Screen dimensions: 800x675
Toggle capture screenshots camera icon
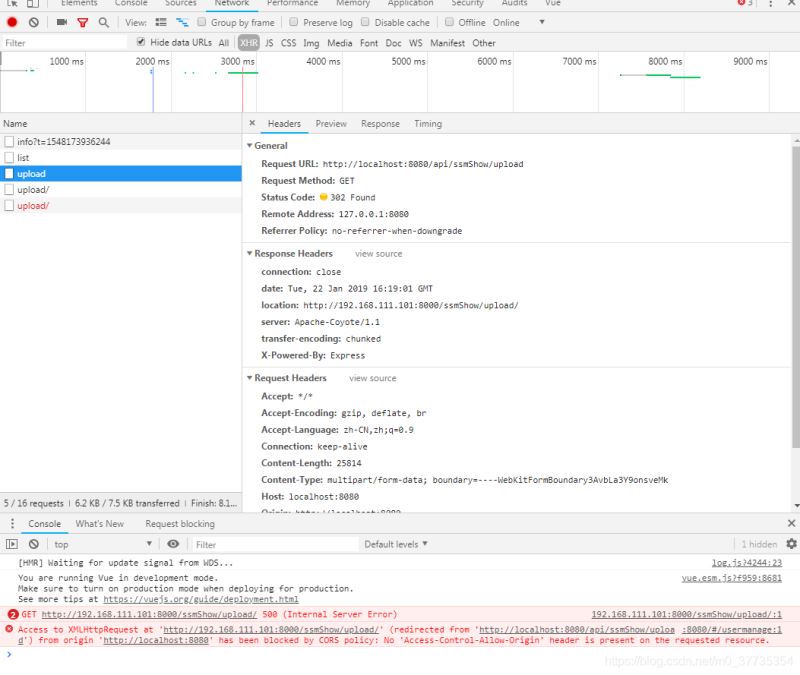click(62, 22)
